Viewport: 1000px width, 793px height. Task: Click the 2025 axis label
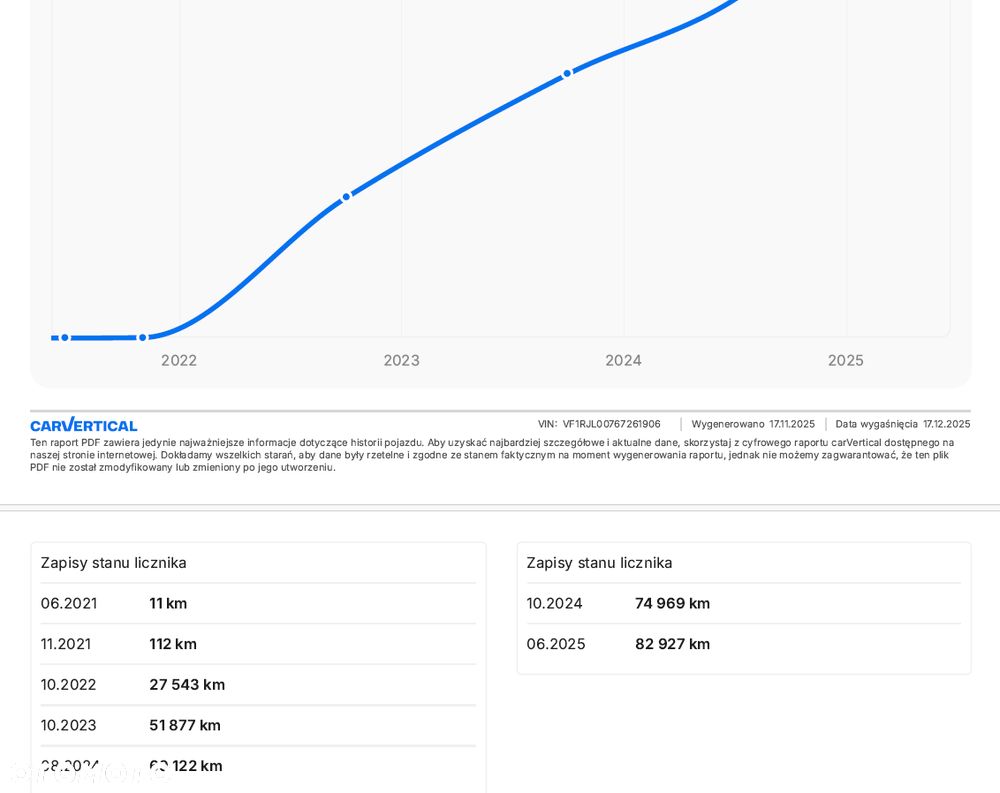pos(845,360)
